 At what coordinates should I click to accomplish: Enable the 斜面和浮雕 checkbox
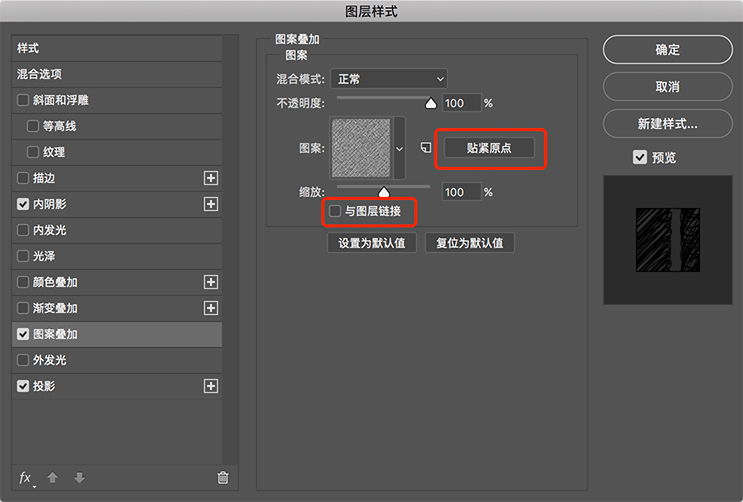[x=23, y=100]
